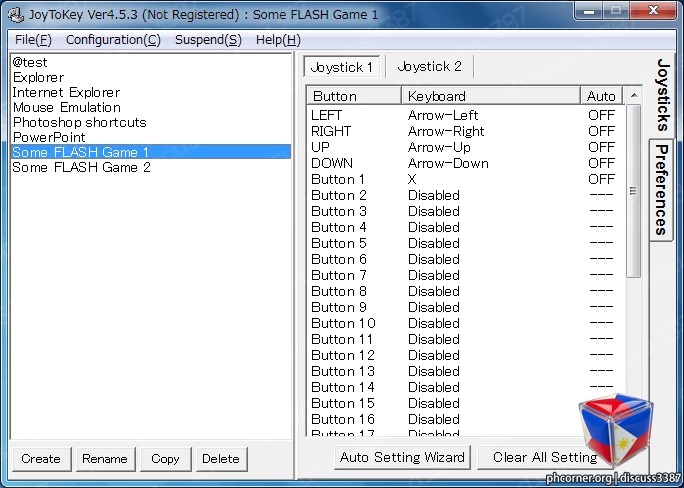Close the JoyToKey window
Image resolution: width=684 pixels, height=488 pixels.
pos(654,10)
